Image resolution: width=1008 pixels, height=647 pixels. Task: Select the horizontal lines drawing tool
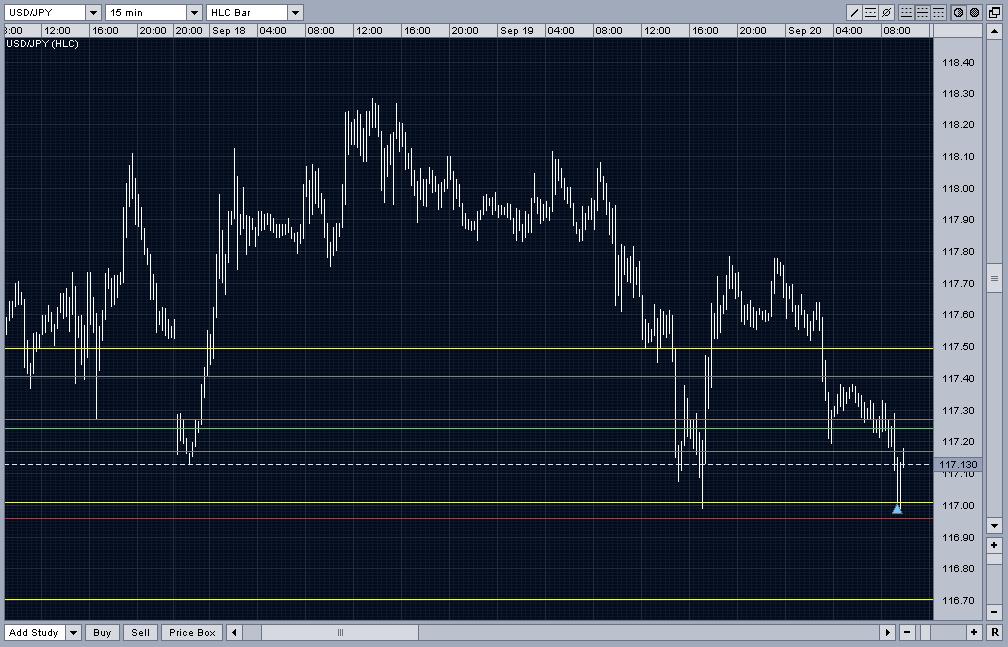point(871,13)
